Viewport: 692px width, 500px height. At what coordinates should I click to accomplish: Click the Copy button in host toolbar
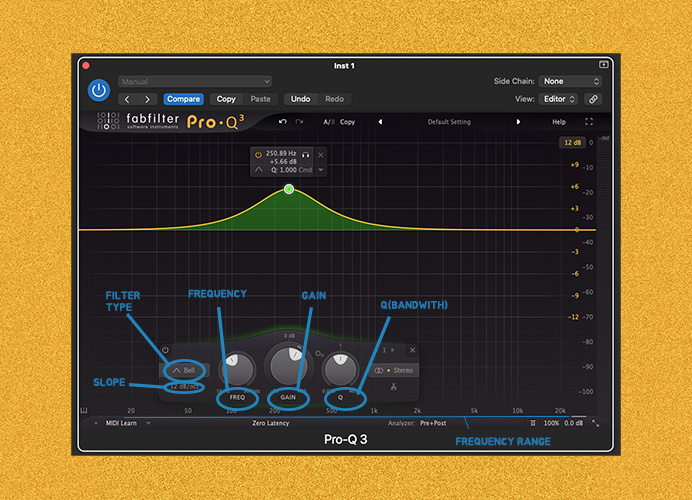tap(226, 99)
